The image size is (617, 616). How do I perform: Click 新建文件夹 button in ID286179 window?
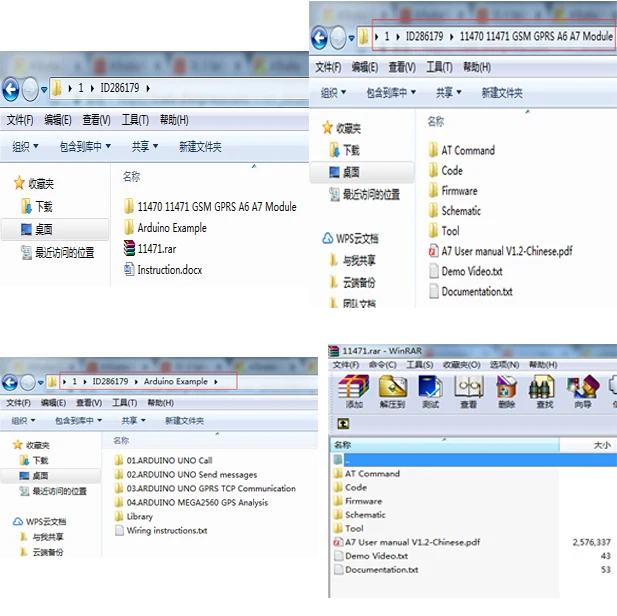(x=200, y=146)
